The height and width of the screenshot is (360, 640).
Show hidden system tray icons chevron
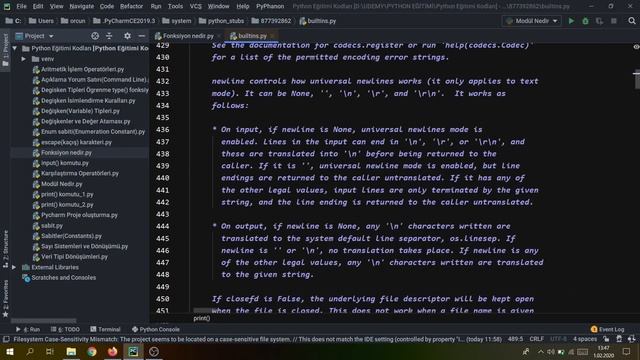click(540, 352)
